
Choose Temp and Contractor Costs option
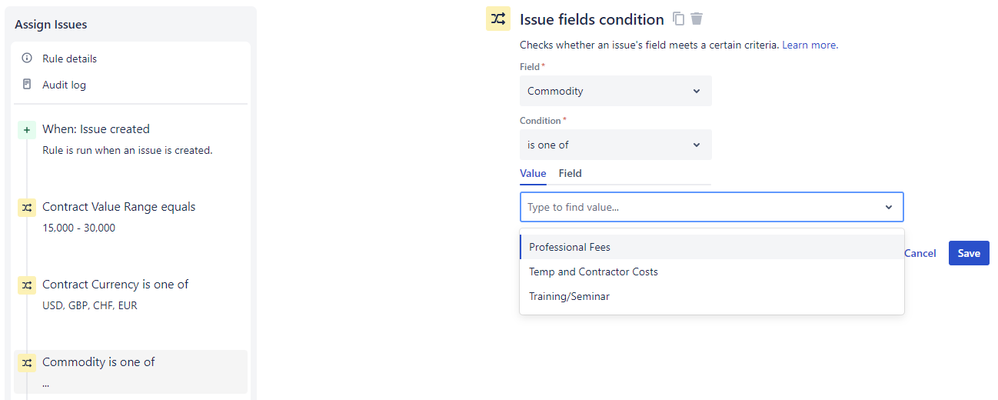pos(593,272)
